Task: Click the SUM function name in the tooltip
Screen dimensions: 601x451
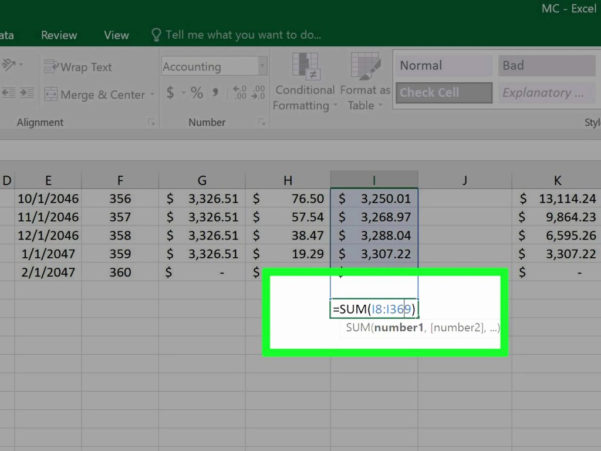Action: pos(358,328)
